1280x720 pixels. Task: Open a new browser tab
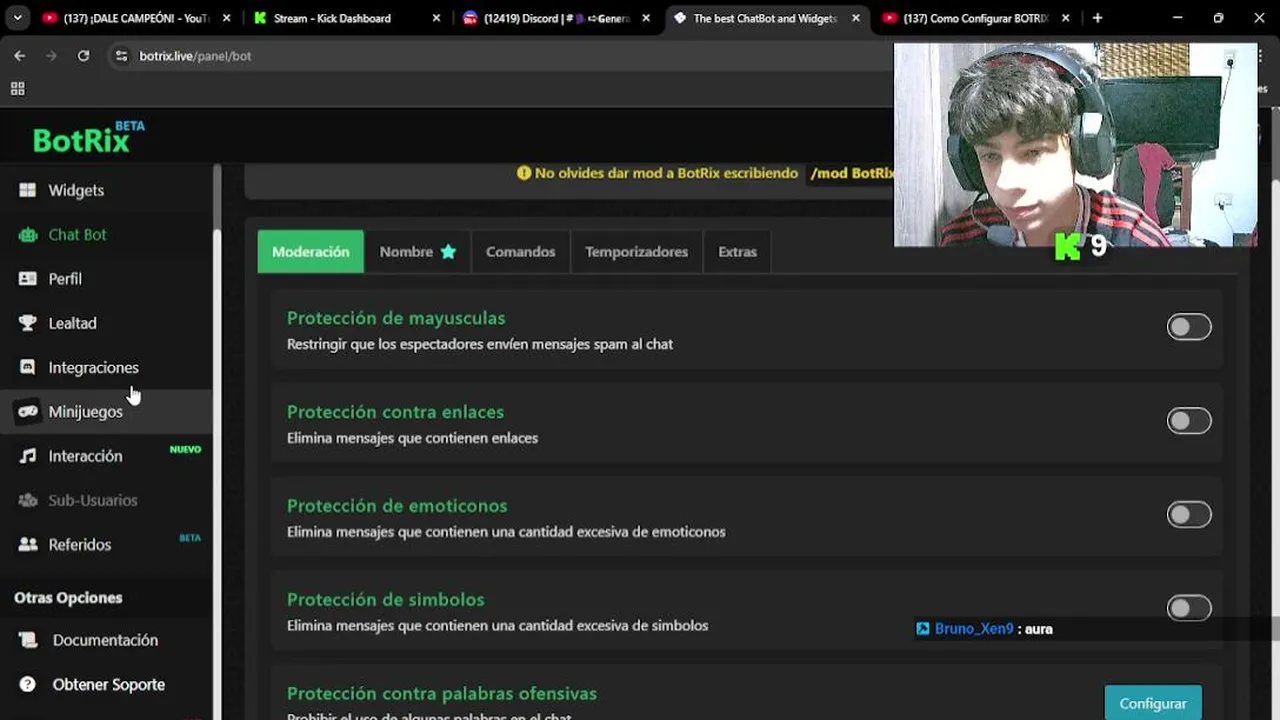pos(1097,18)
